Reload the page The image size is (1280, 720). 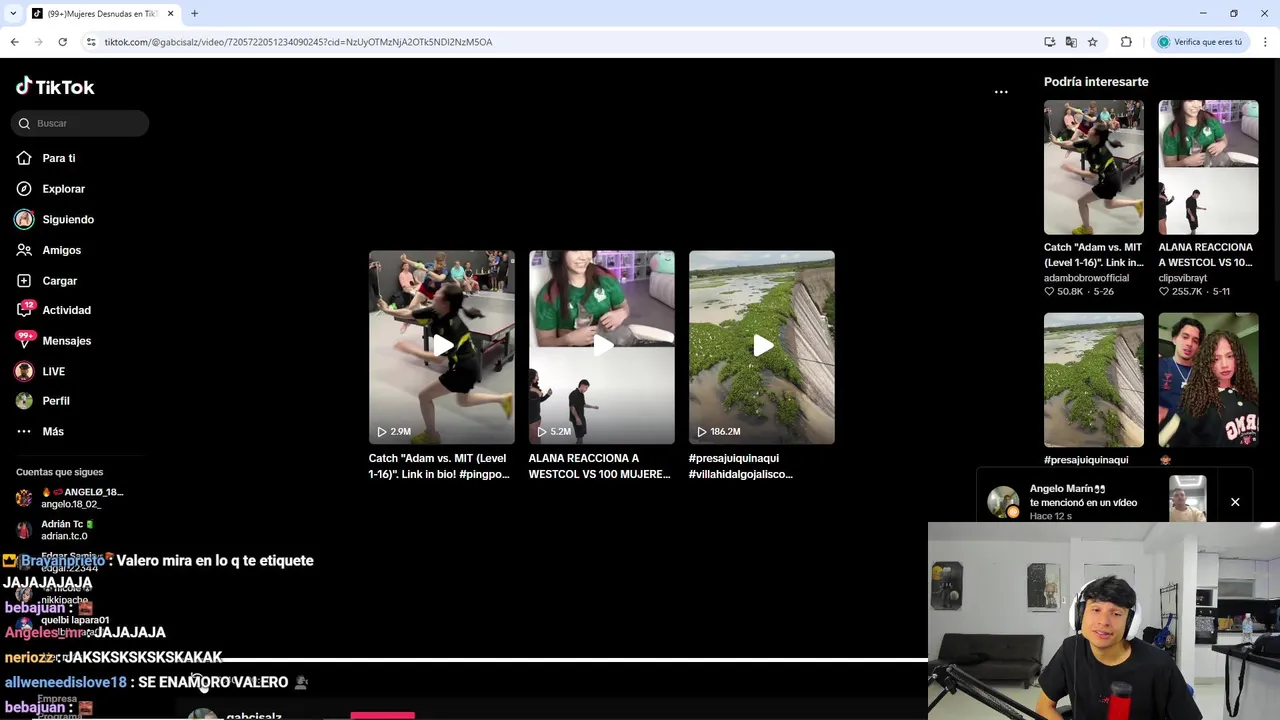click(62, 42)
